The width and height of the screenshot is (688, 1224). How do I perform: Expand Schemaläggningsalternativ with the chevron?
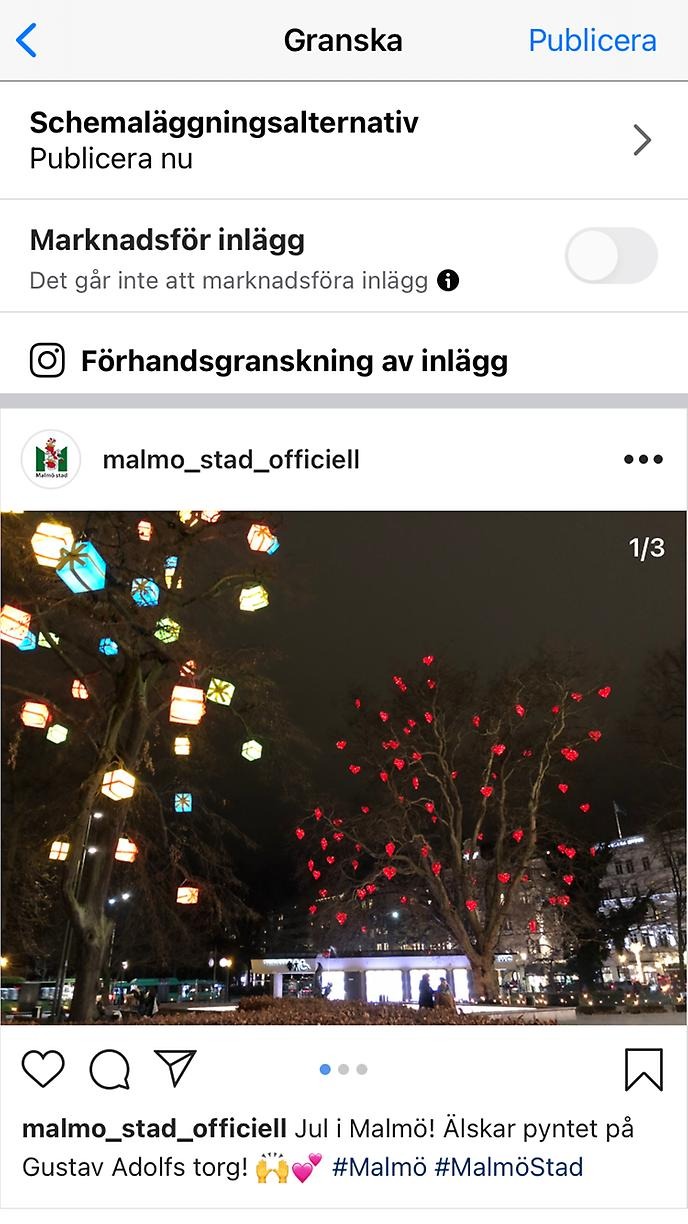[x=642, y=141]
